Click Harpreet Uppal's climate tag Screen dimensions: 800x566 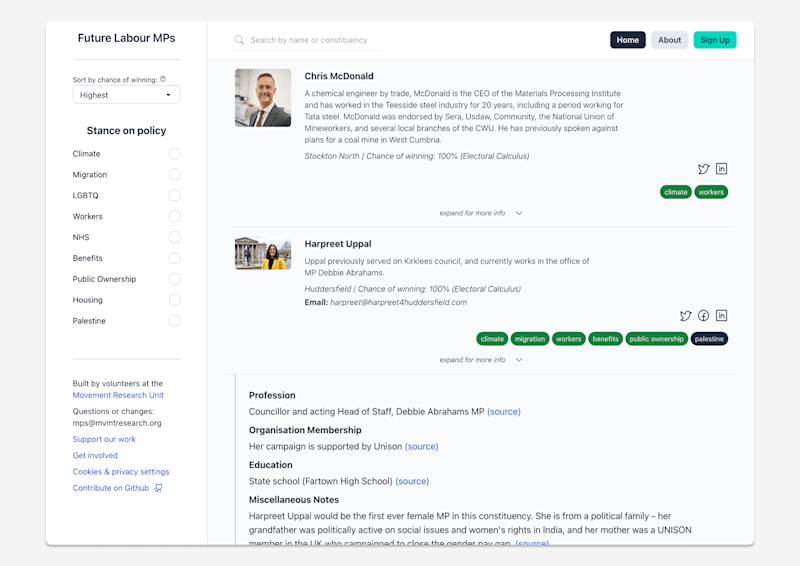492,339
